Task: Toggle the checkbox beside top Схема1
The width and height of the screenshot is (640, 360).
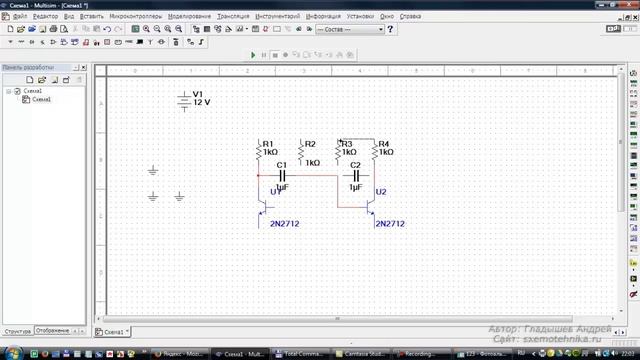Action: tap(18, 91)
